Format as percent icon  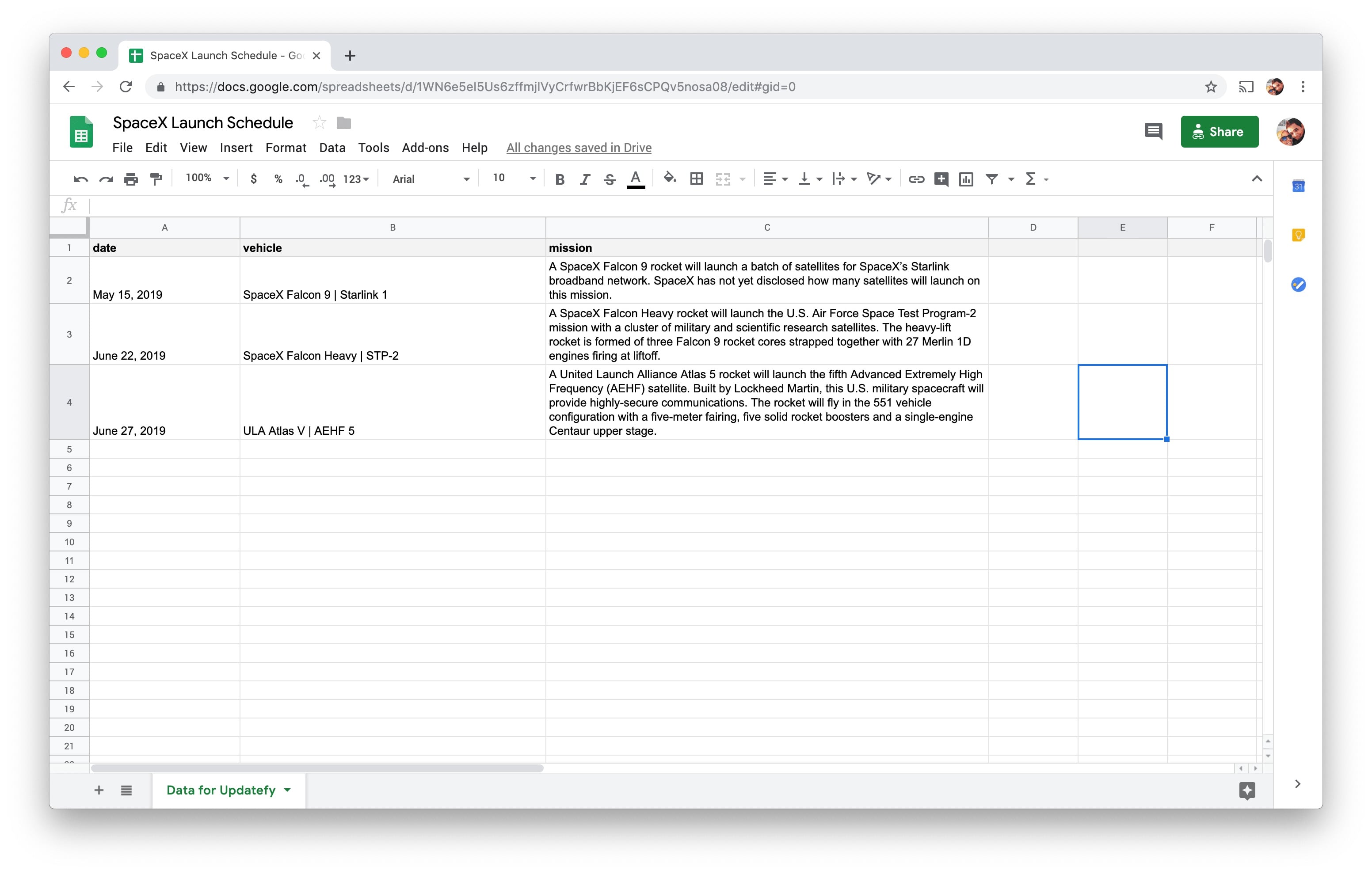(278, 179)
